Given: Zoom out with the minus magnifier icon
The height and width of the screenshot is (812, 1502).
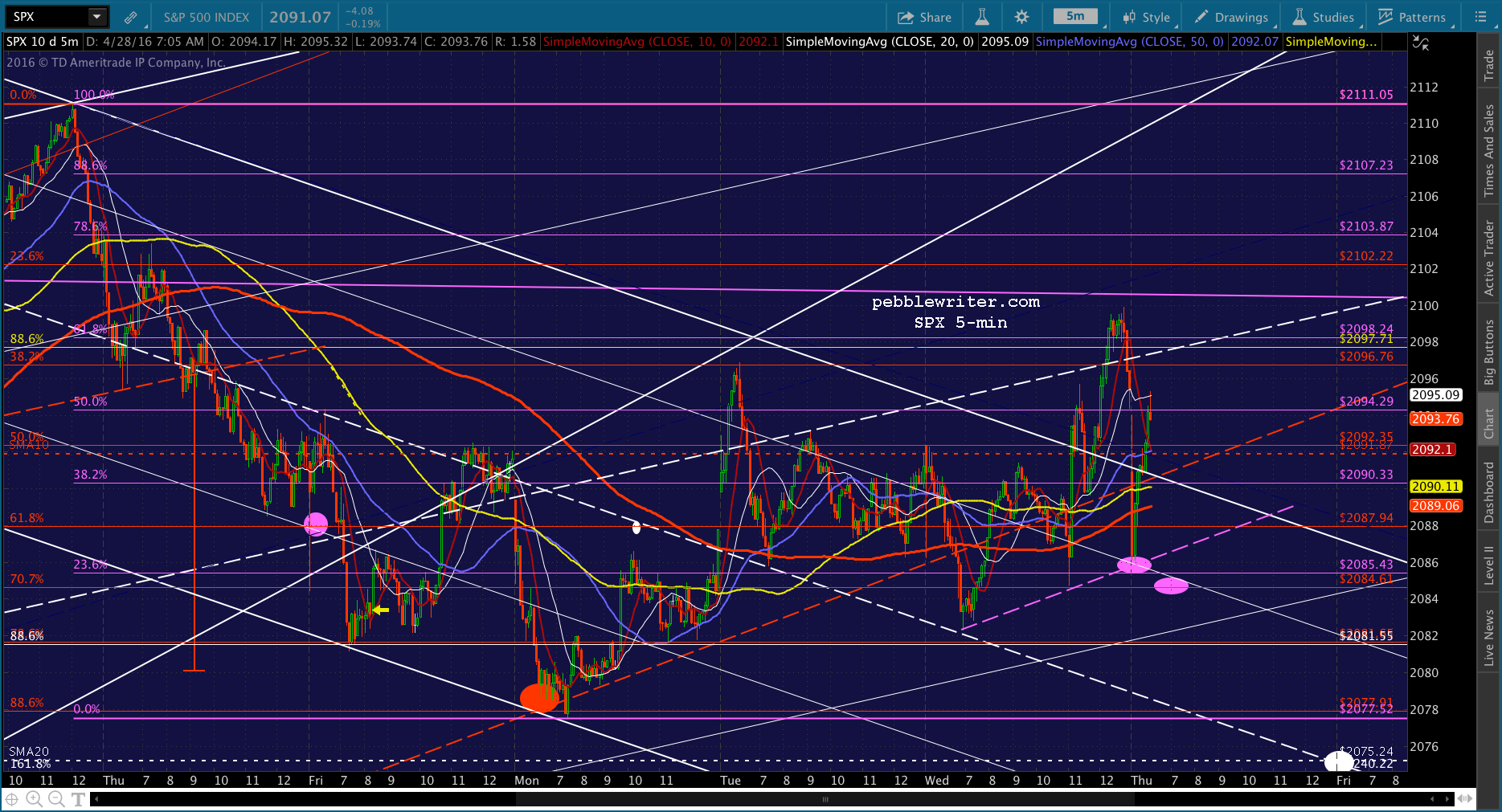Looking at the screenshot, I should point(56,799).
